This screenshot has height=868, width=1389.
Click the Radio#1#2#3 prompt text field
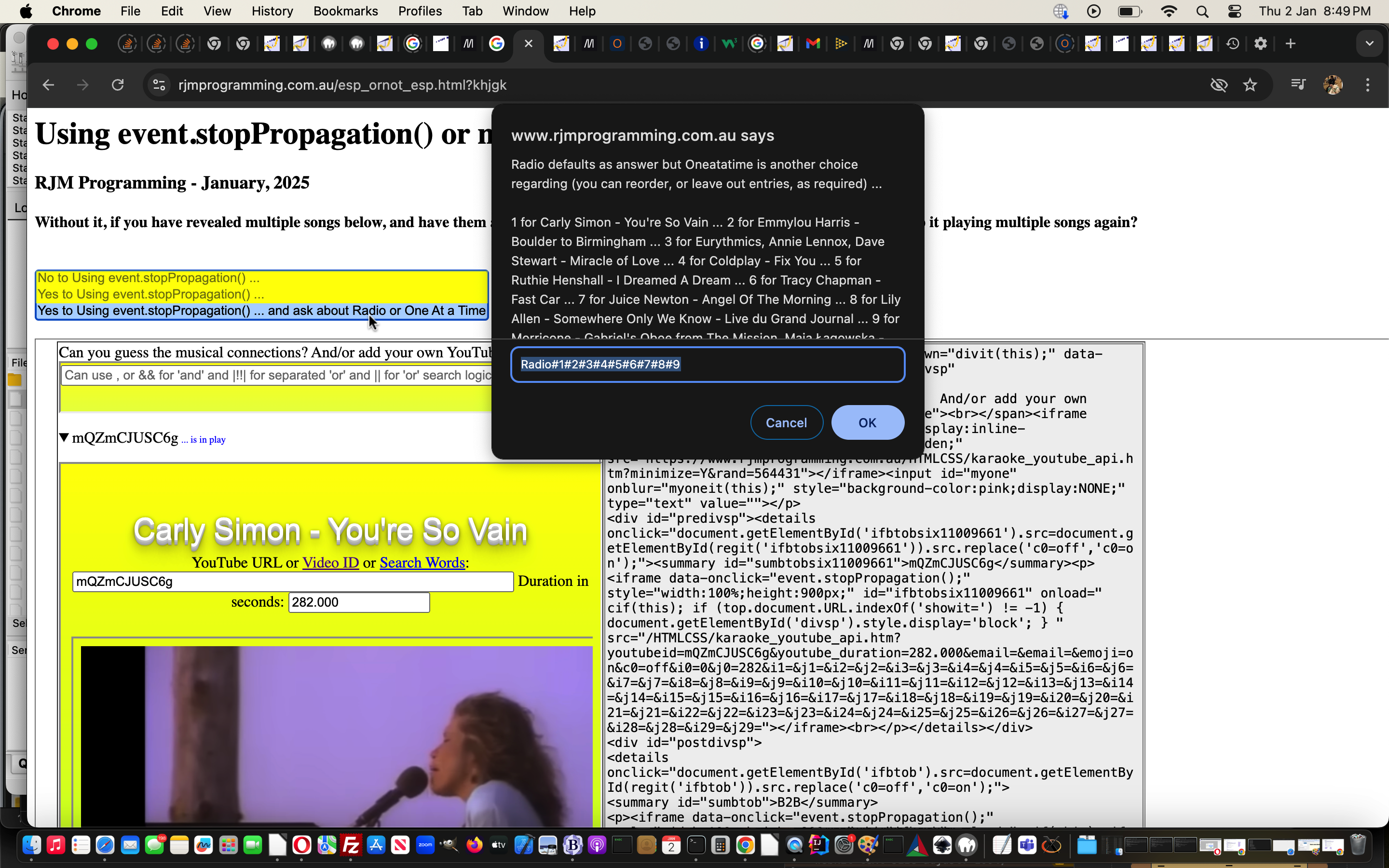[x=708, y=365]
